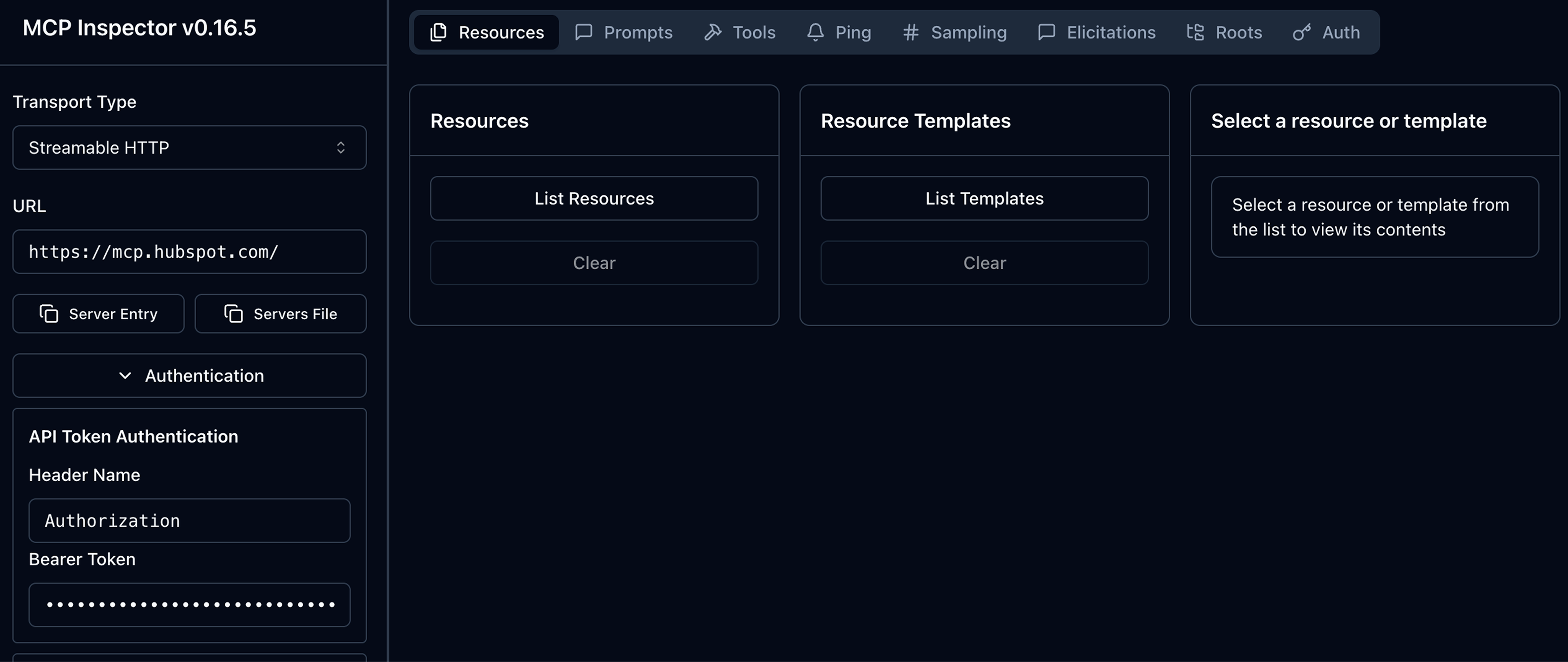Click the Header Name input field
The image size is (1568, 662).
coord(189,521)
